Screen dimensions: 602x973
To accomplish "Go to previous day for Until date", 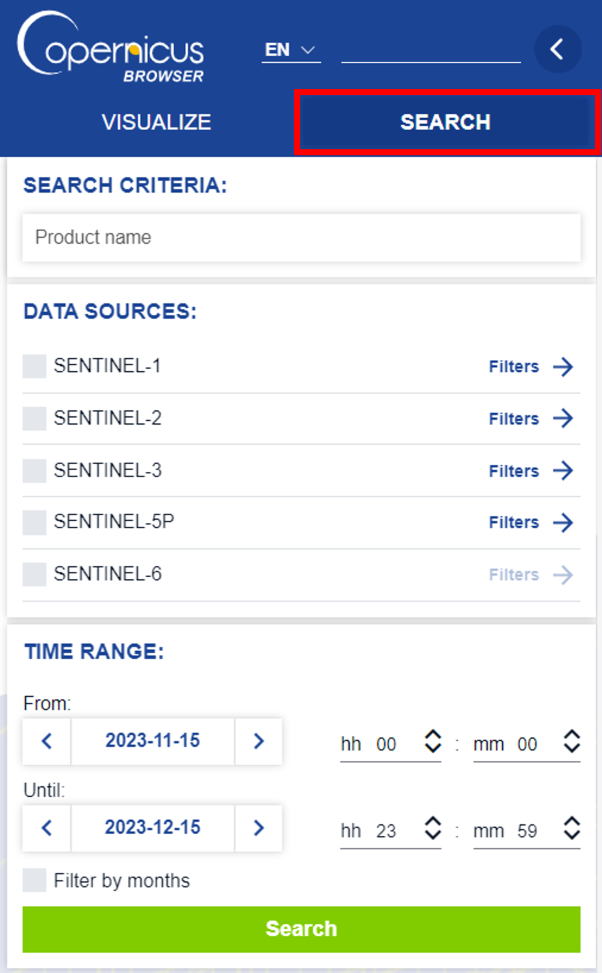I will pyautogui.click(x=47, y=828).
